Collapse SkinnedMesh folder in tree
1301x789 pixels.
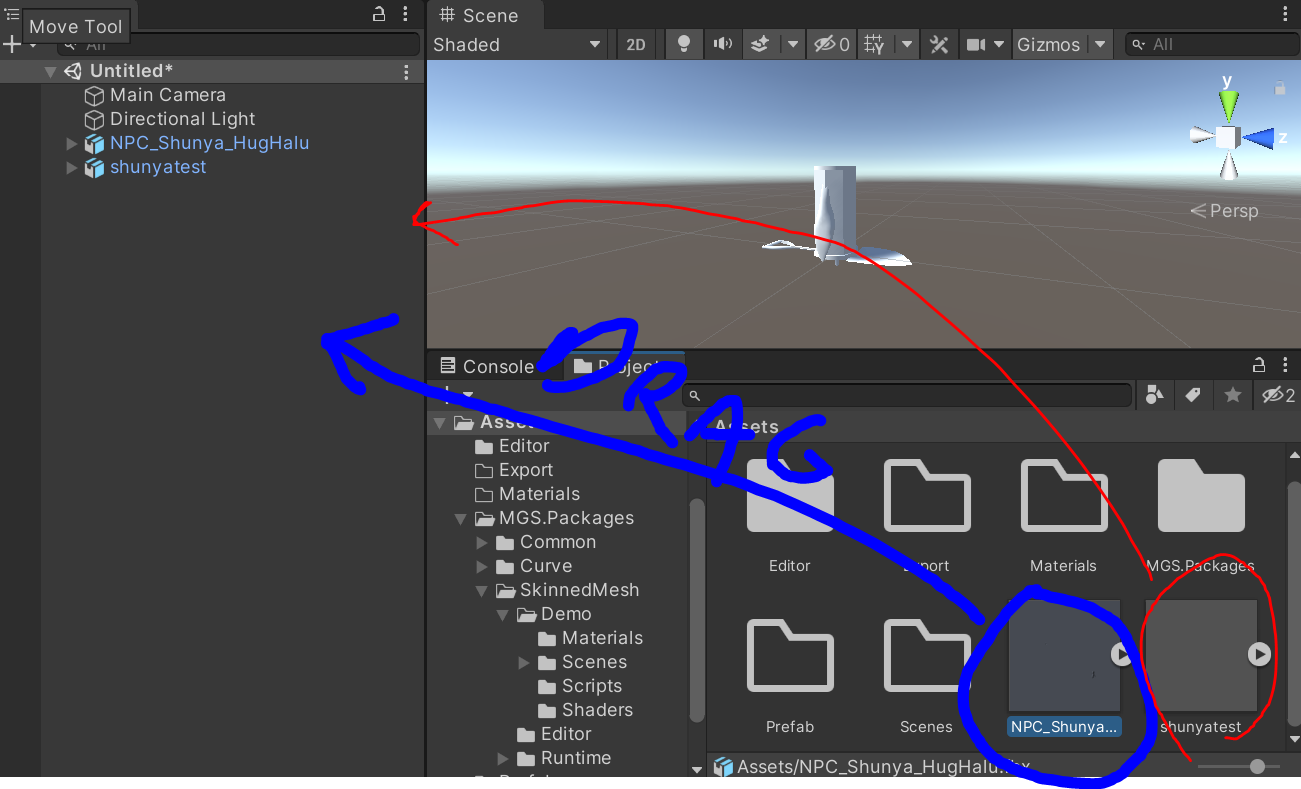(482, 591)
